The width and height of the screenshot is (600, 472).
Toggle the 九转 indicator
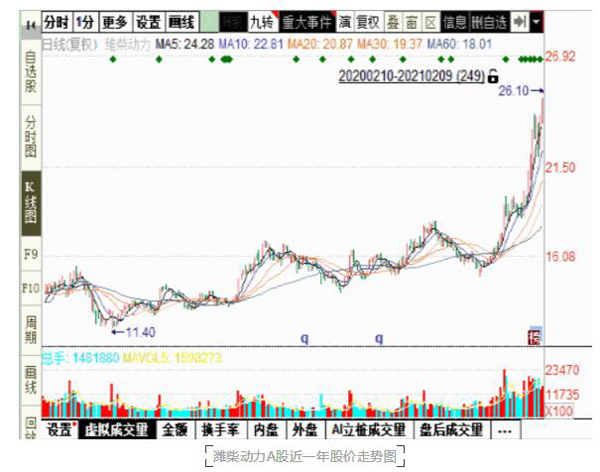point(263,21)
